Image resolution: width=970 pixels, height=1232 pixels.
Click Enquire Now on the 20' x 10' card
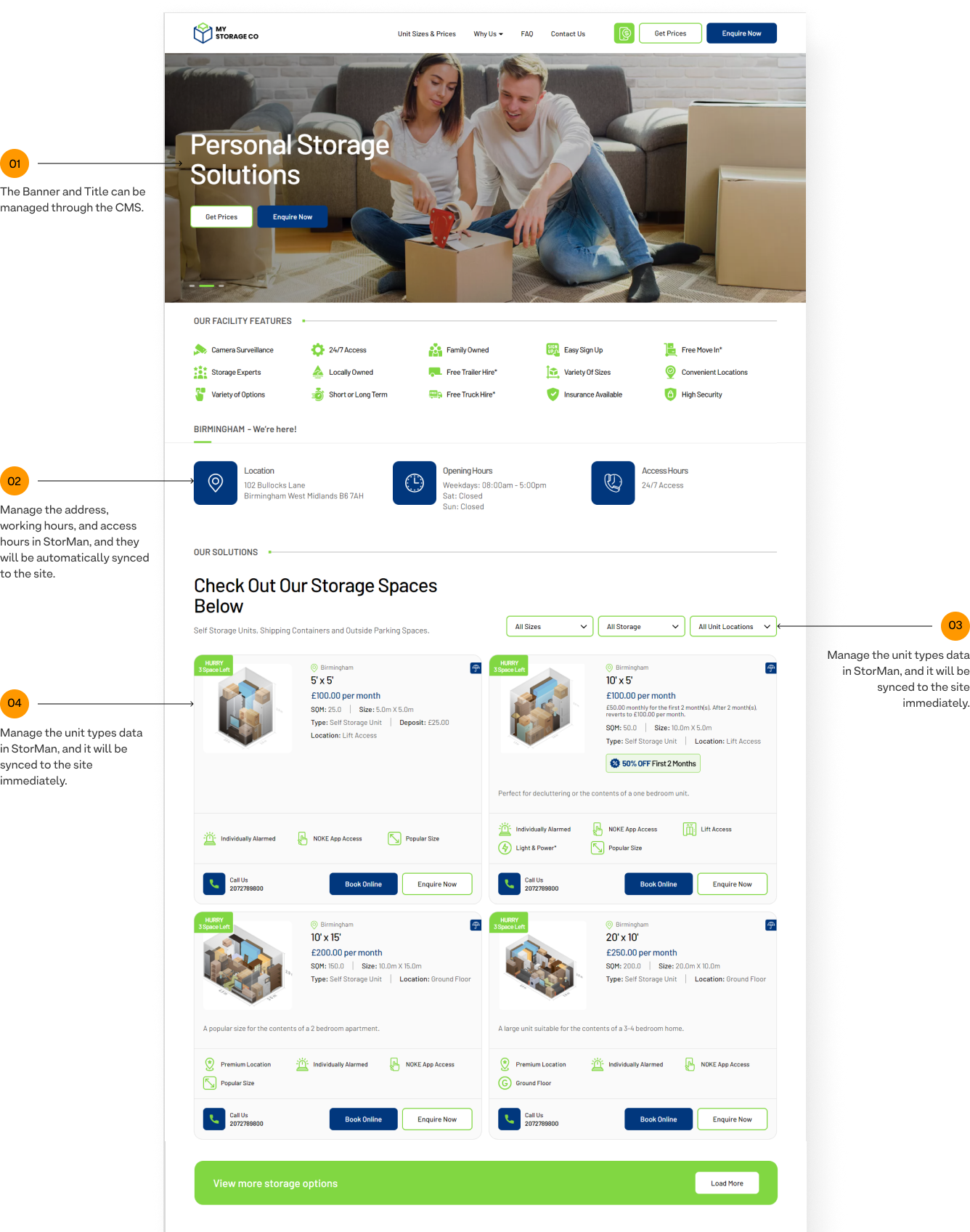point(733,1119)
